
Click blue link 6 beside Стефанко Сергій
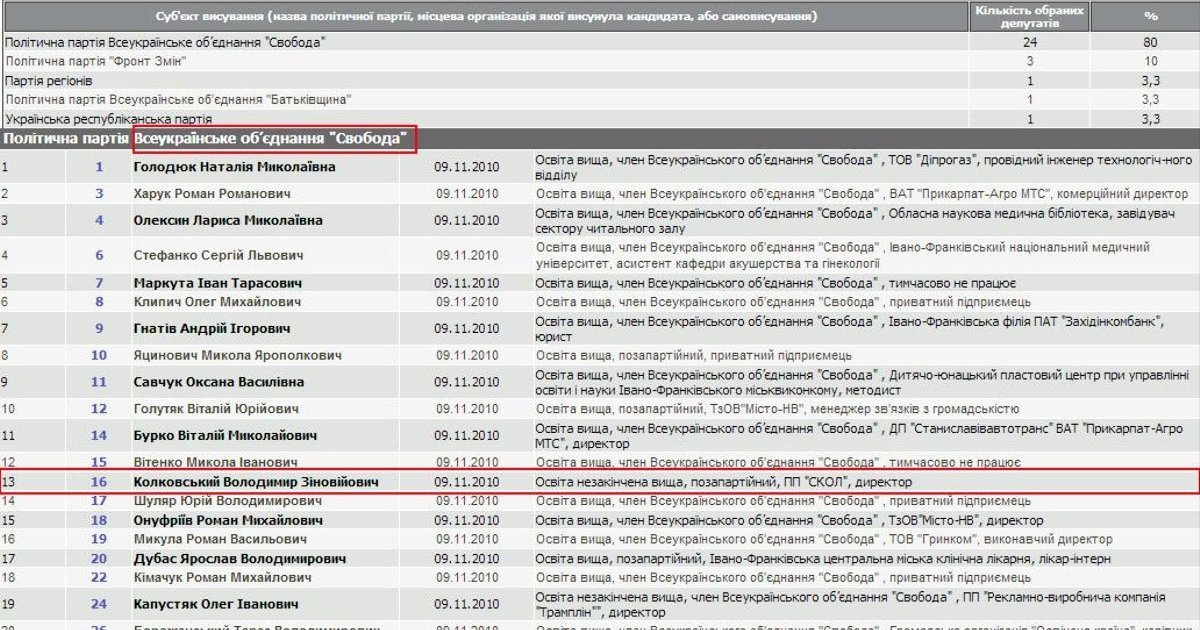pyautogui.click(x=99, y=255)
